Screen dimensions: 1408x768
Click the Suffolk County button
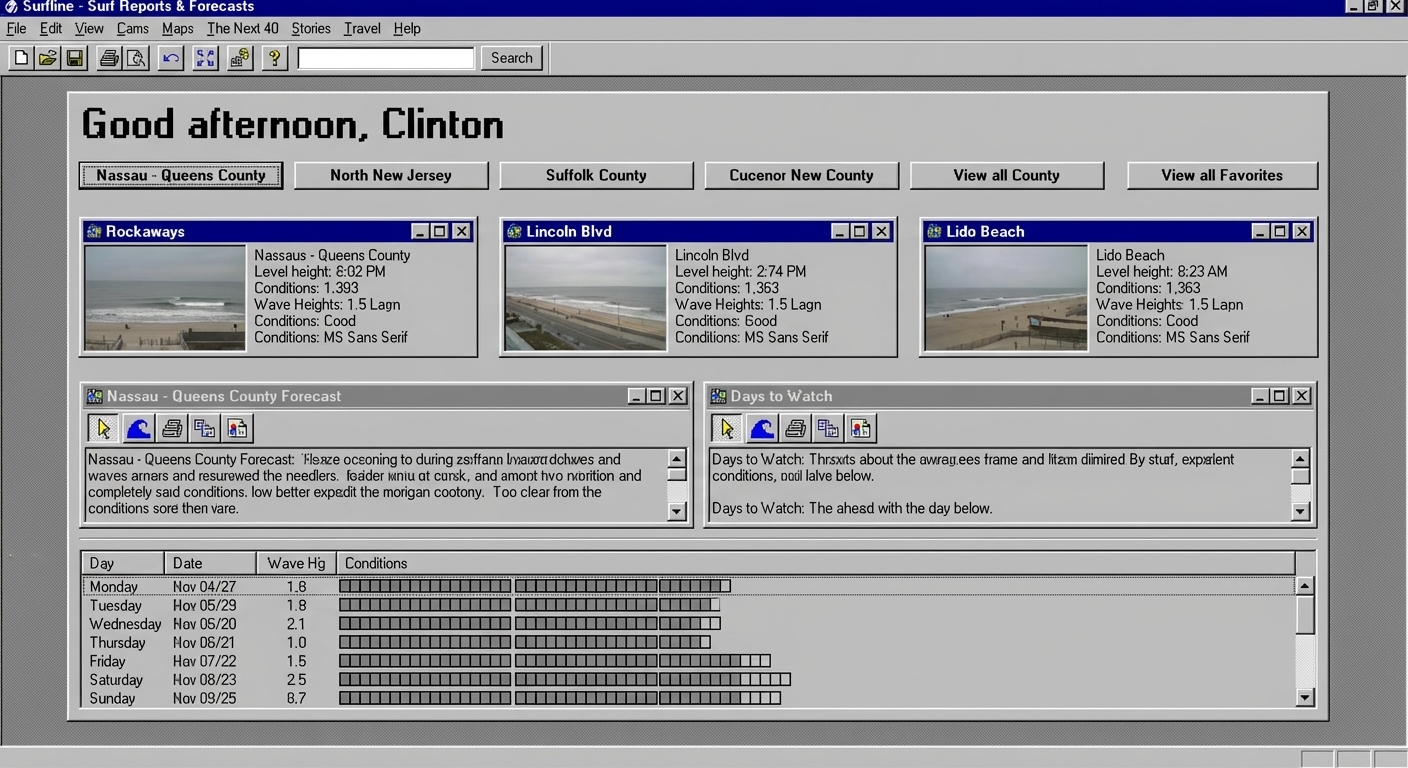(596, 175)
